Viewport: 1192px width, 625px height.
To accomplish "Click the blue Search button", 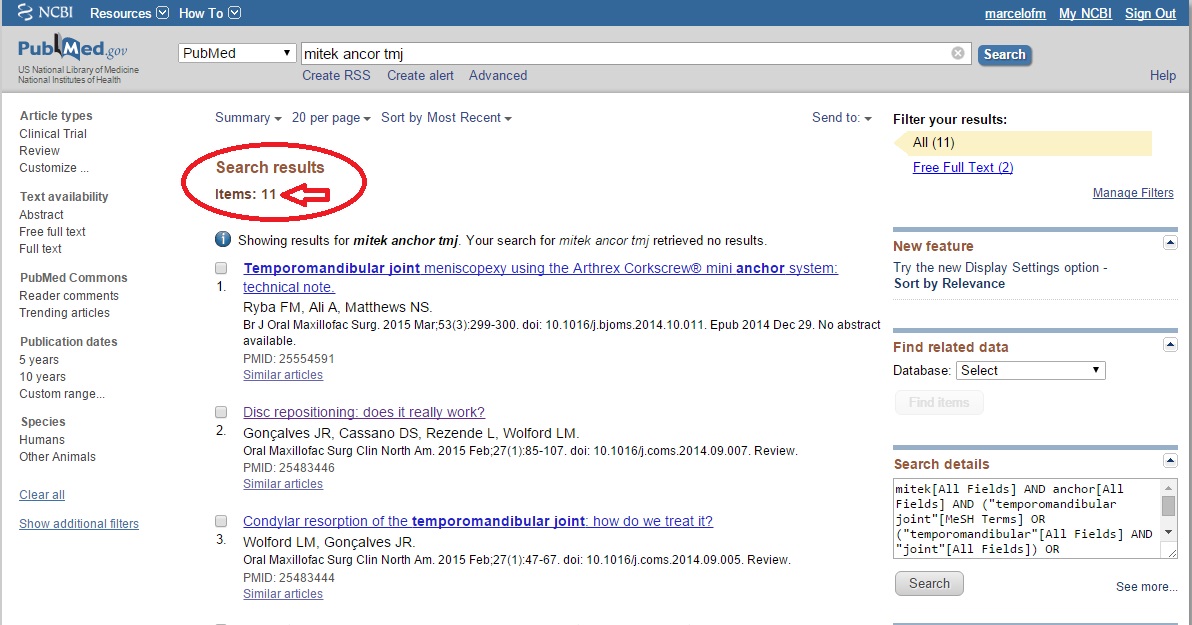I will pyautogui.click(x=1004, y=54).
